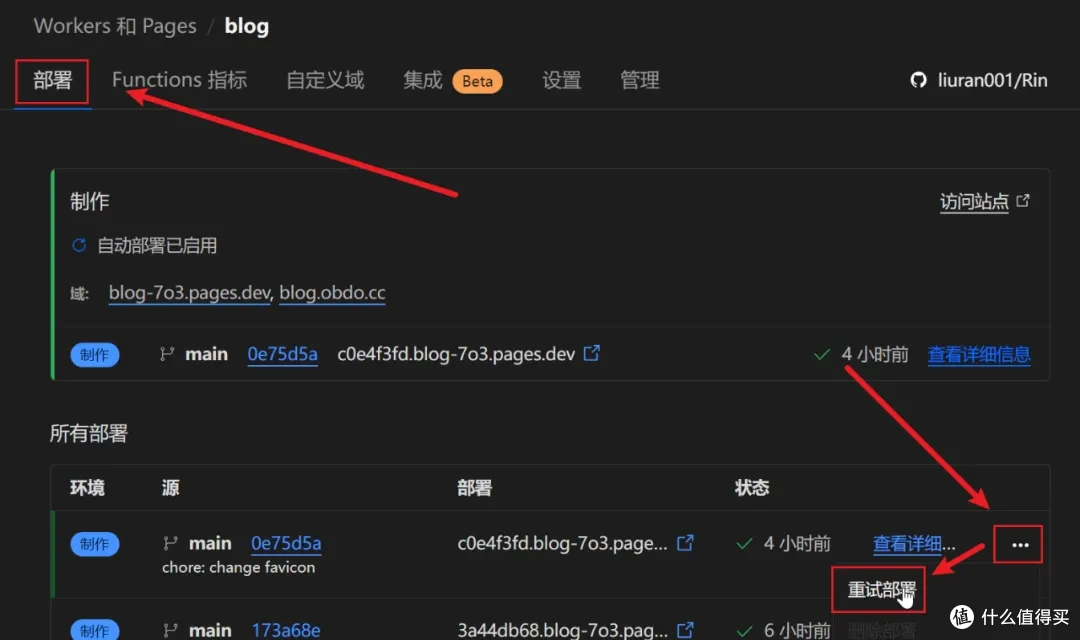Open the liuran001/Rin GitHub repository link
The height and width of the screenshot is (640, 1080).
click(992, 80)
